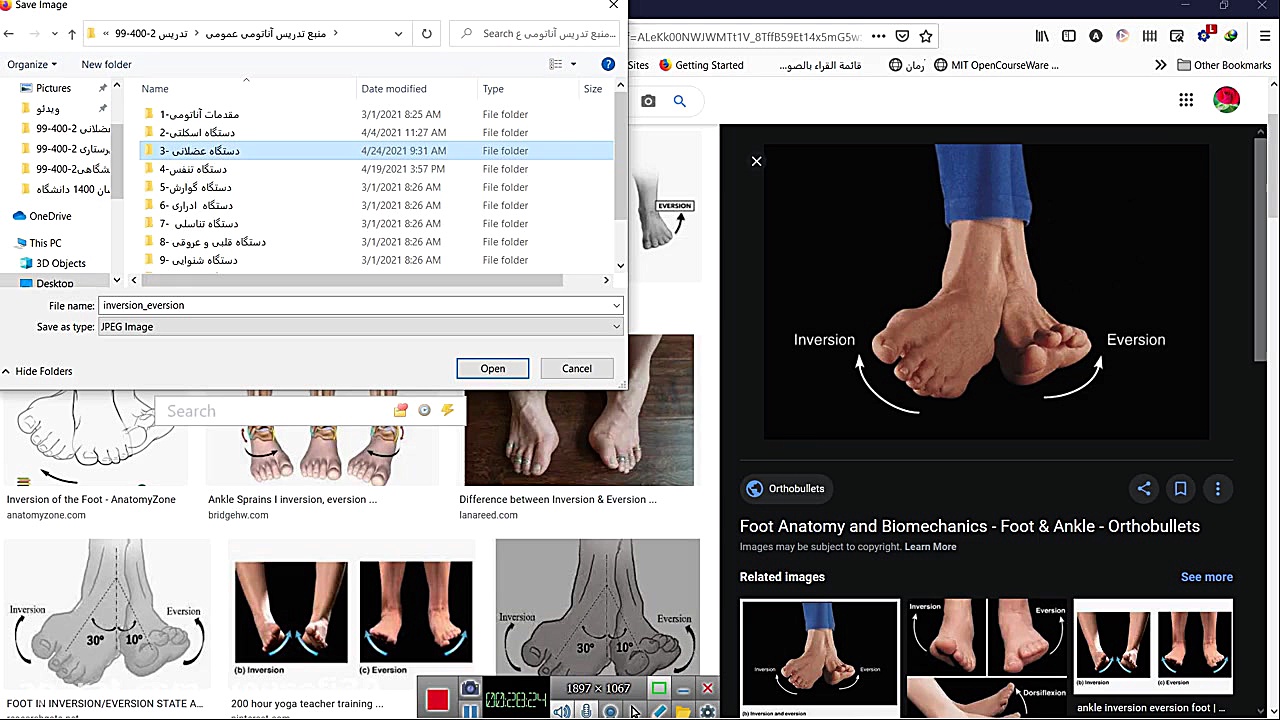Select folder row starting with 8-
Screen dimensions: 1280x720
pyautogui.click(x=376, y=242)
